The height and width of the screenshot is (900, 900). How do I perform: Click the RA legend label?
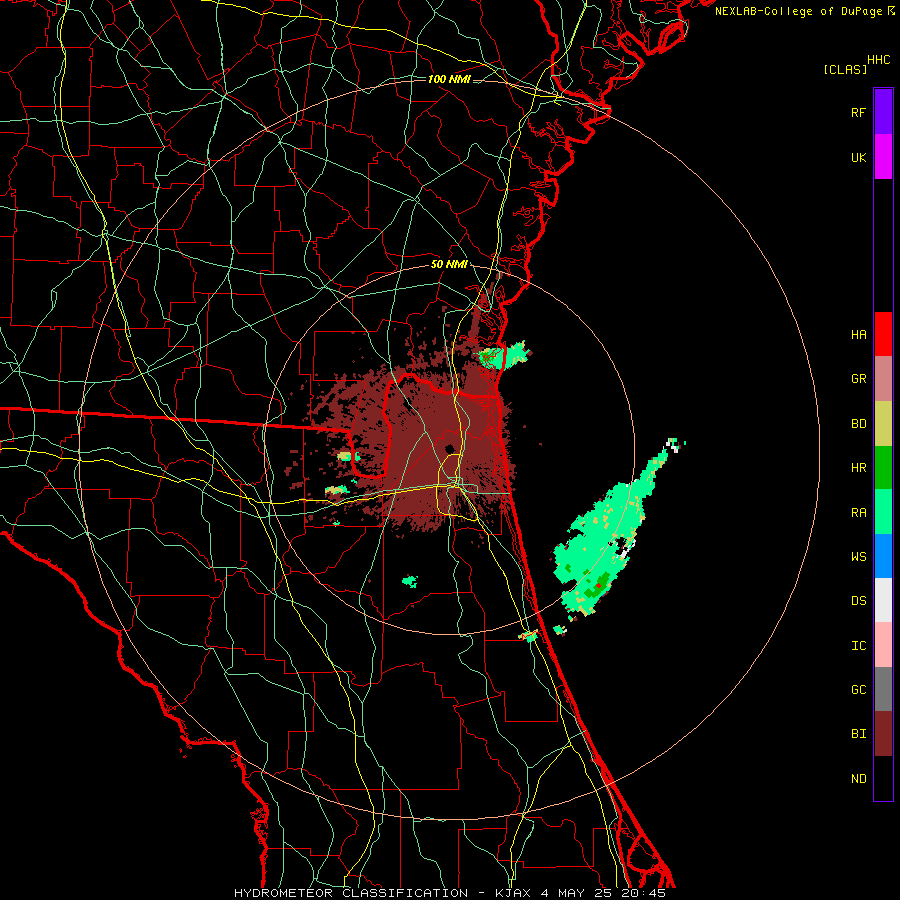[858, 512]
